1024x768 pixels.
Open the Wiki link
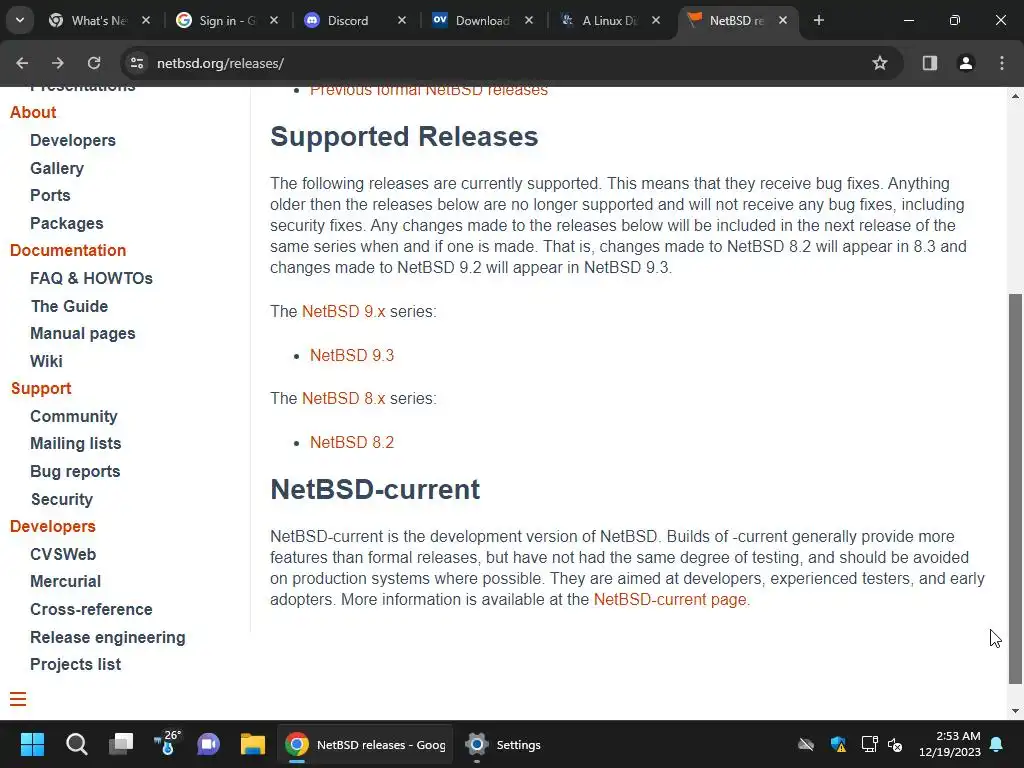[46, 361]
